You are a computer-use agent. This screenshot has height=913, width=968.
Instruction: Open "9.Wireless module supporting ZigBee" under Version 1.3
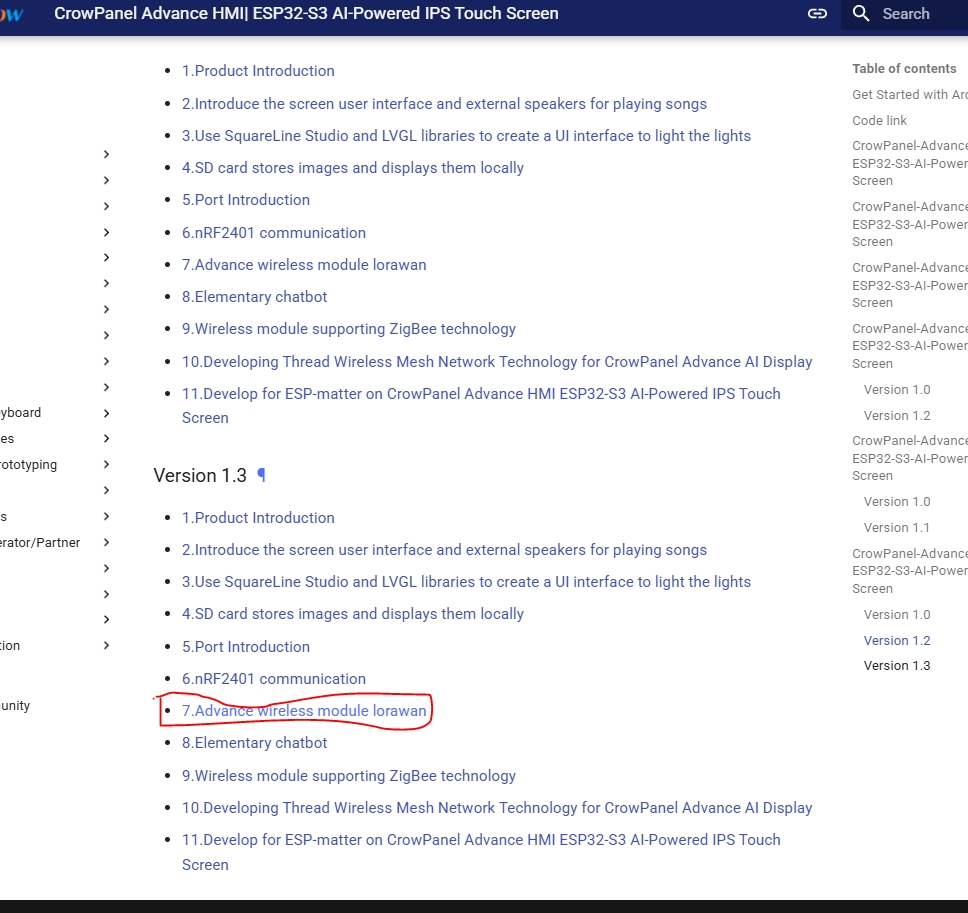coord(349,776)
